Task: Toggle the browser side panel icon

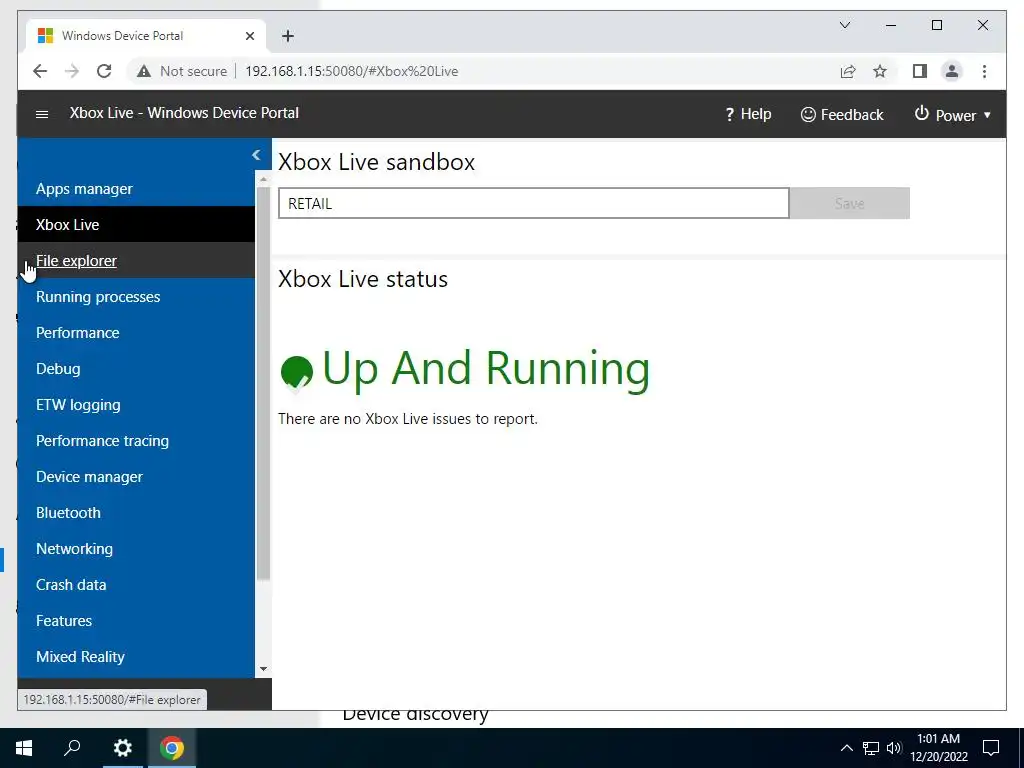Action: 920,71
